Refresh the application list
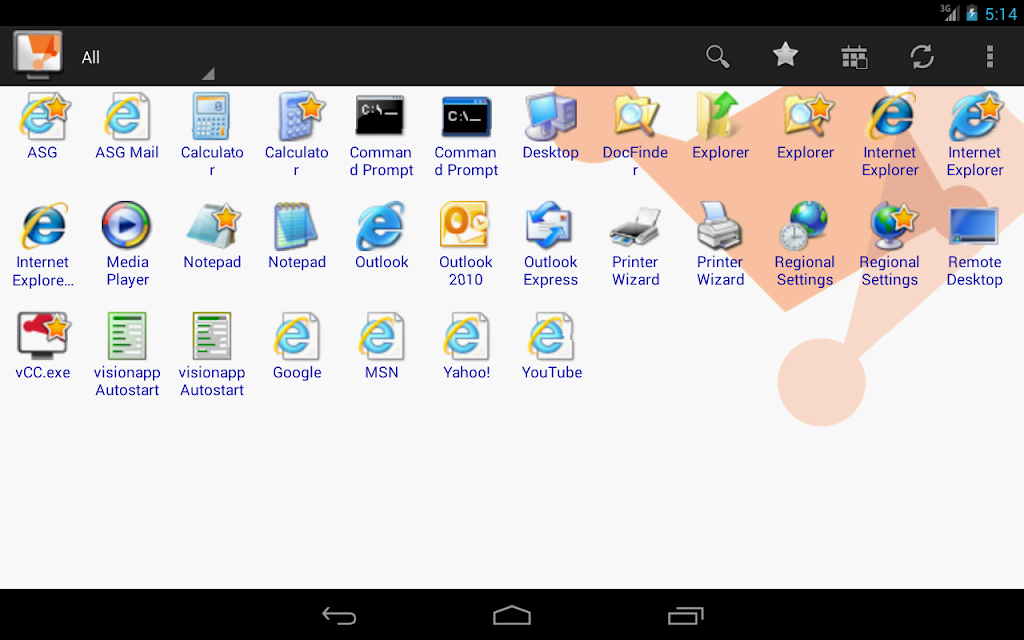Screen dimensions: 1024x640 (922, 57)
